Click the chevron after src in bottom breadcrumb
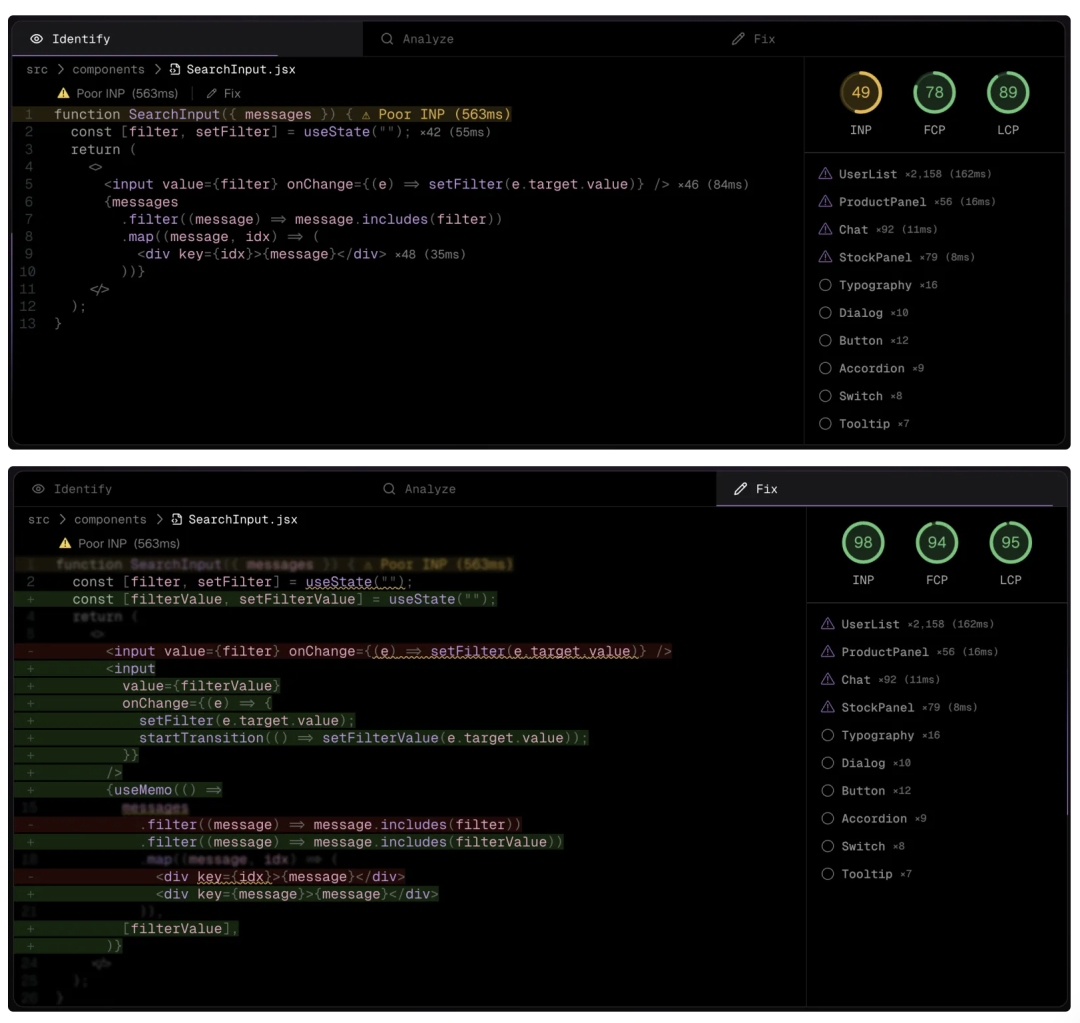Screen dimensions: 1080x1023 63,519
